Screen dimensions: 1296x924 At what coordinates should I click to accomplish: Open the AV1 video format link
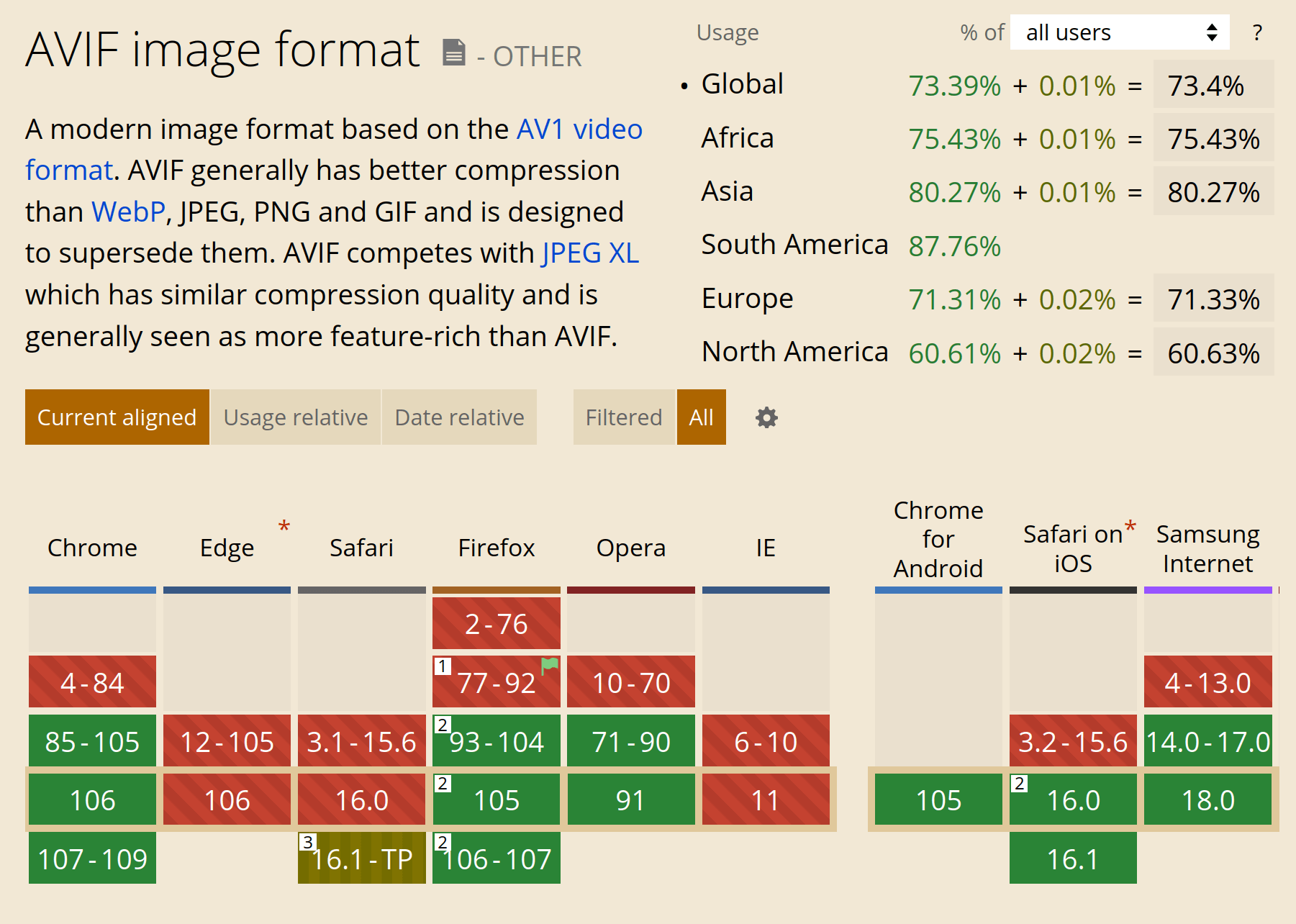[x=579, y=129]
